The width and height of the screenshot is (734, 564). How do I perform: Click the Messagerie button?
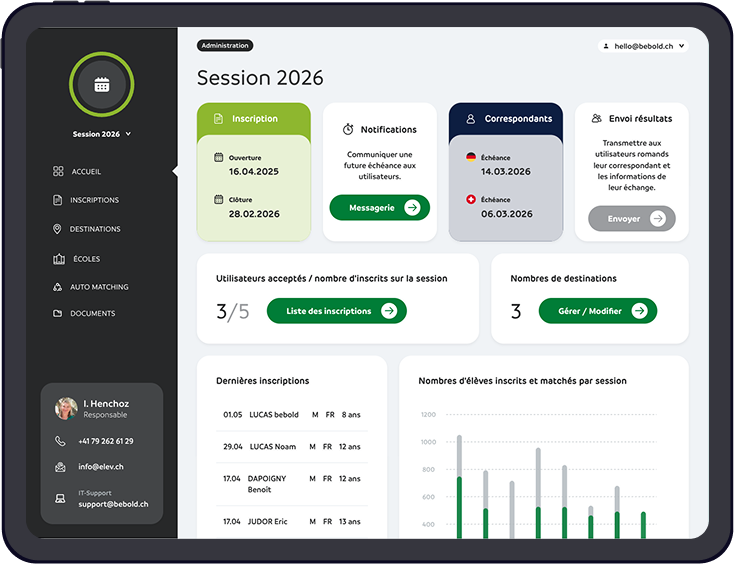pyautogui.click(x=380, y=208)
